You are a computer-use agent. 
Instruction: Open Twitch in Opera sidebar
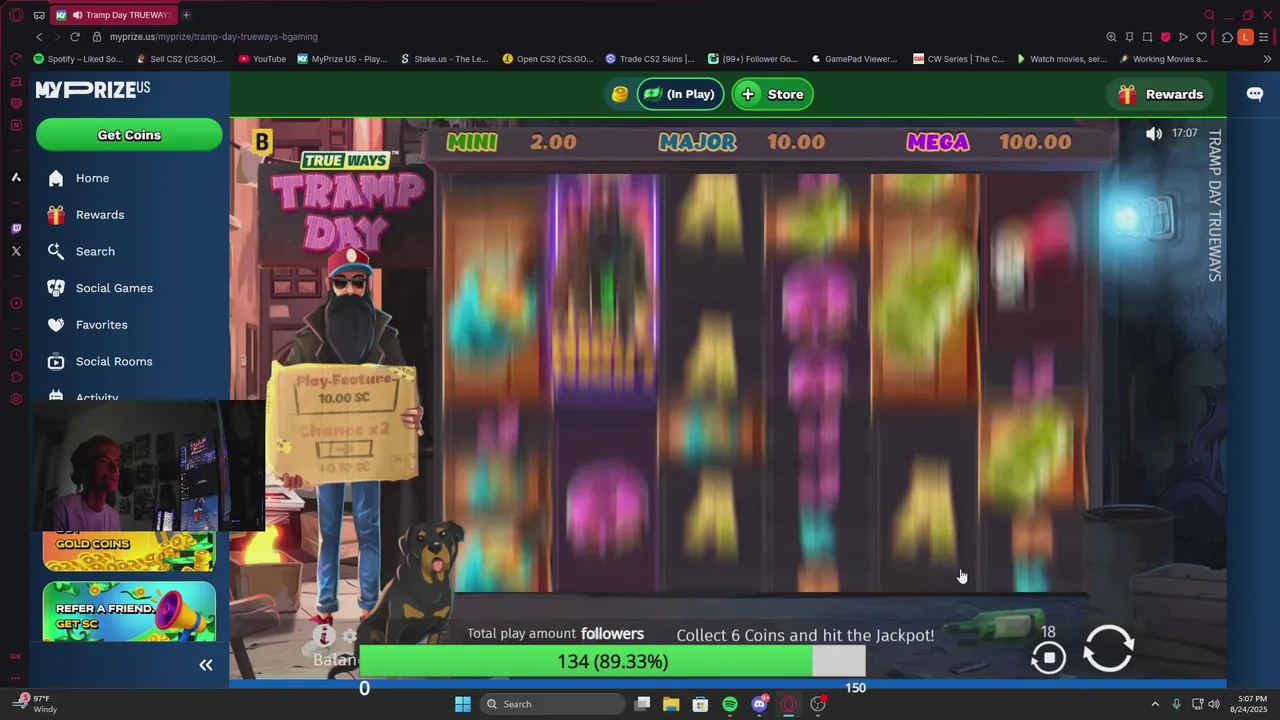point(16,229)
